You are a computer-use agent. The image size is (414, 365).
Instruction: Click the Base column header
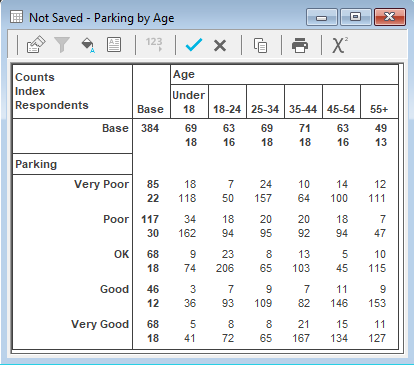[x=151, y=109]
